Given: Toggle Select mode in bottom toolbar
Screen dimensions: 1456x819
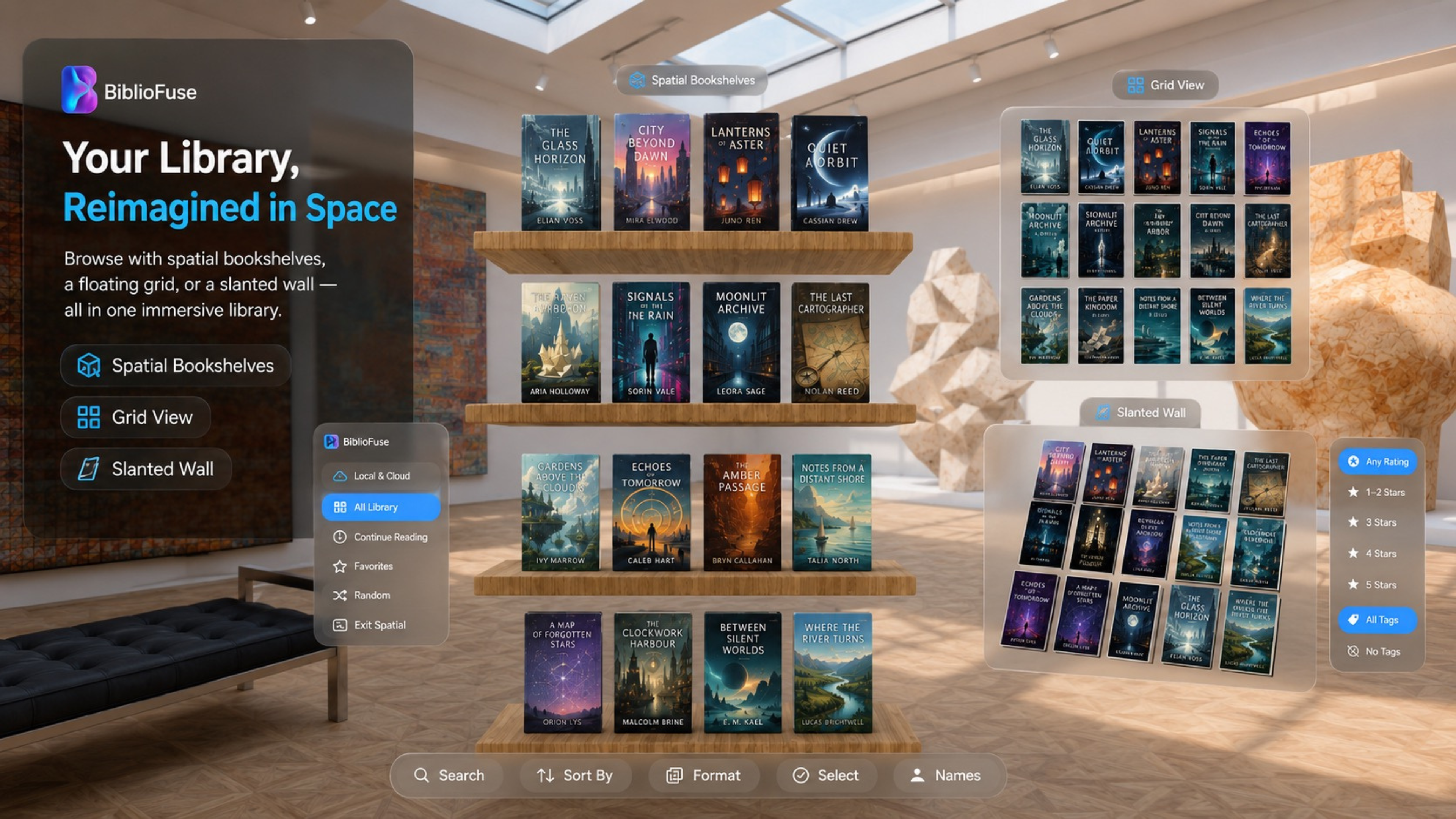Looking at the screenshot, I should pyautogui.click(x=826, y=775).
